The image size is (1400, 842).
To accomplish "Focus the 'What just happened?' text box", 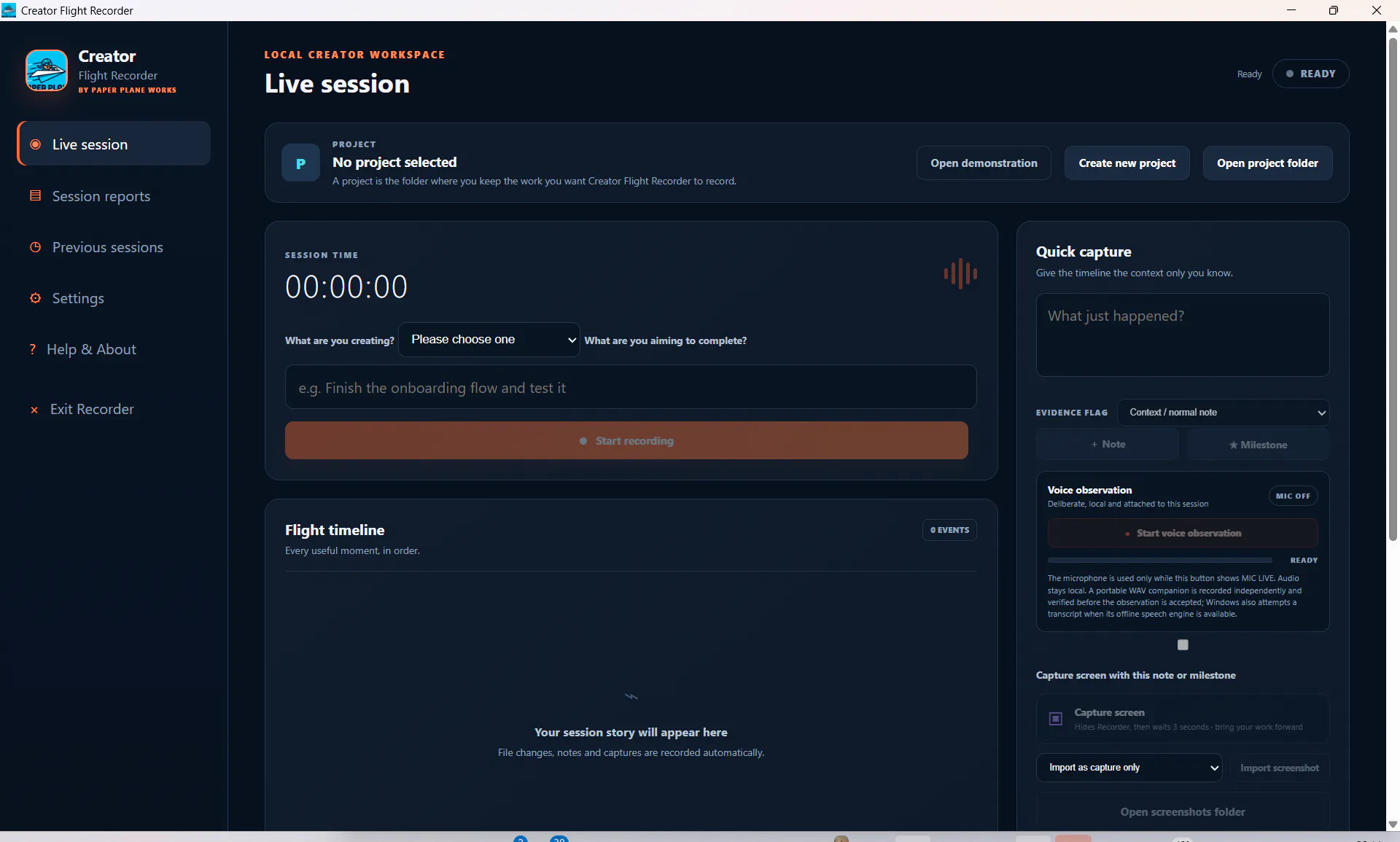I will (x=1183, y=335).
